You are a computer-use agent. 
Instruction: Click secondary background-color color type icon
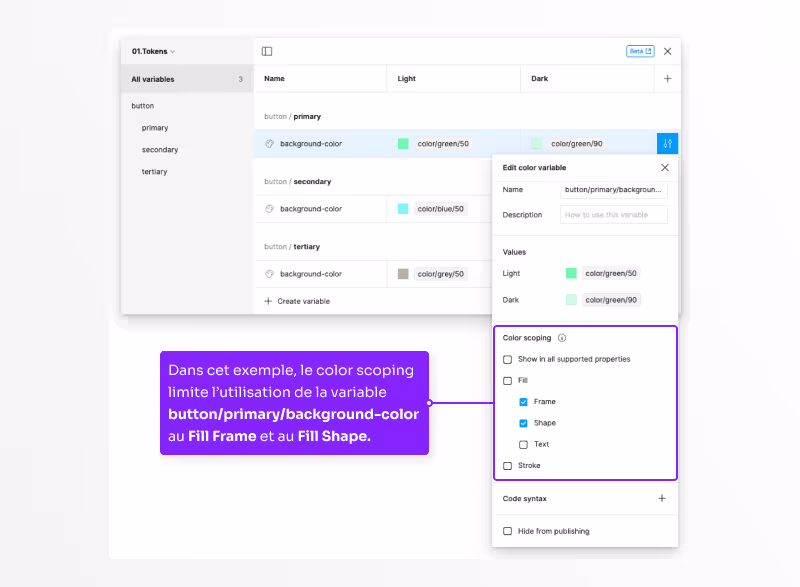pos(269,209)
